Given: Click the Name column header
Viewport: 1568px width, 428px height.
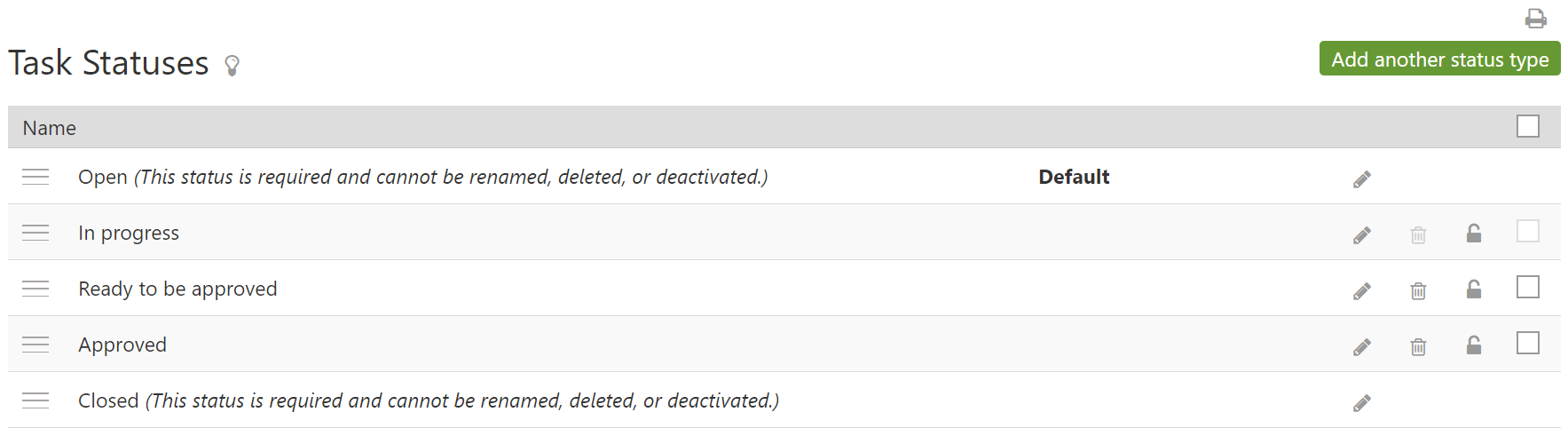Looking at the screenshot, I should [x=50, y=128].
